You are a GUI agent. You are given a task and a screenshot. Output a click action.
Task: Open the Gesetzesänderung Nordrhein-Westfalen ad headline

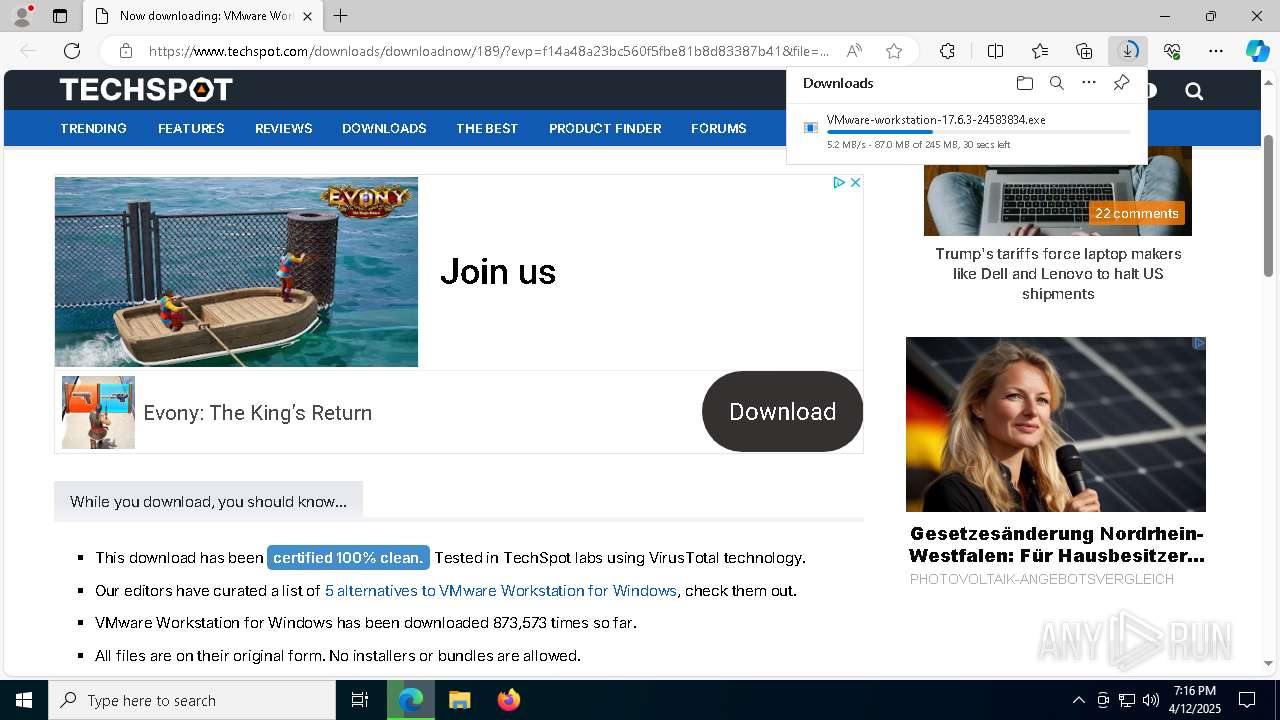coord(1056,544)
